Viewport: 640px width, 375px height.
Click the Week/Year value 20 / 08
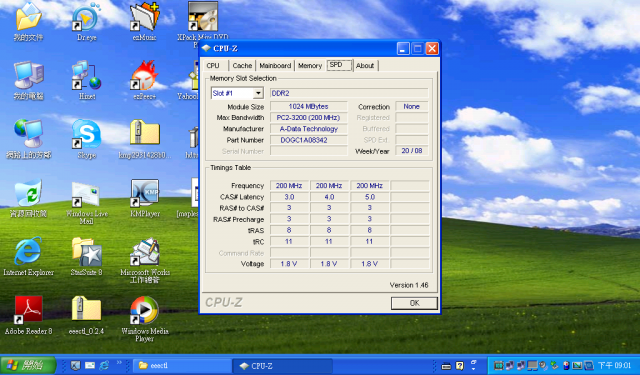tap(411, 151)
